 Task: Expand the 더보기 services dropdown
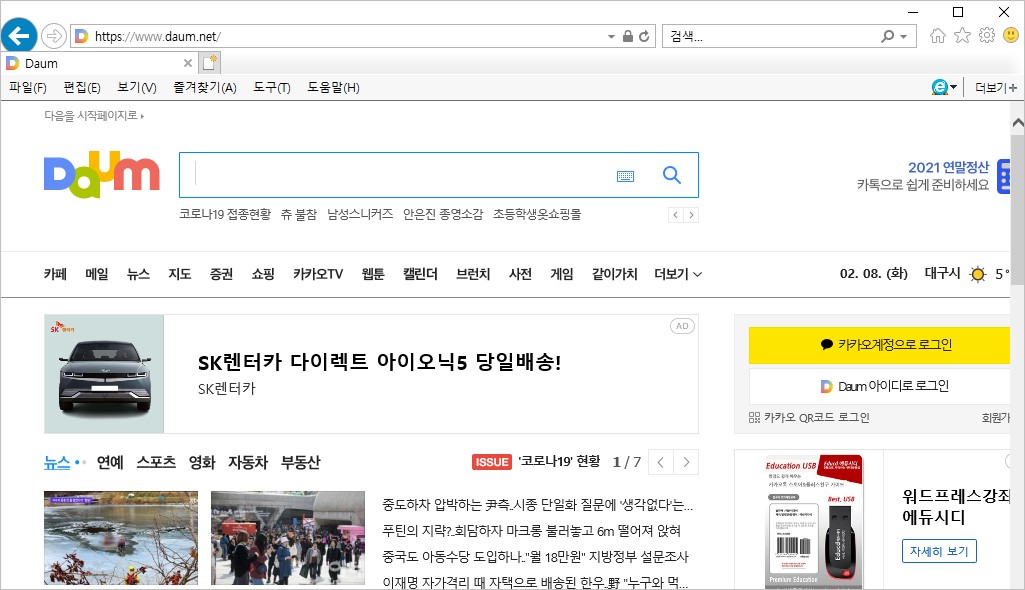click(x=678, y=274)
